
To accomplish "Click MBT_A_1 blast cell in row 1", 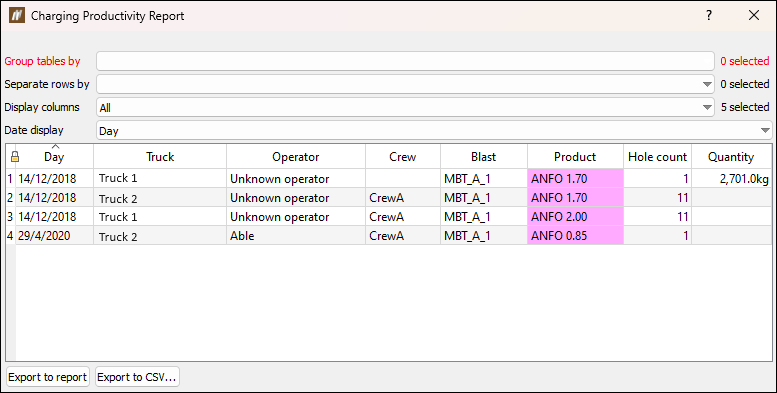I will coord(484,178).
